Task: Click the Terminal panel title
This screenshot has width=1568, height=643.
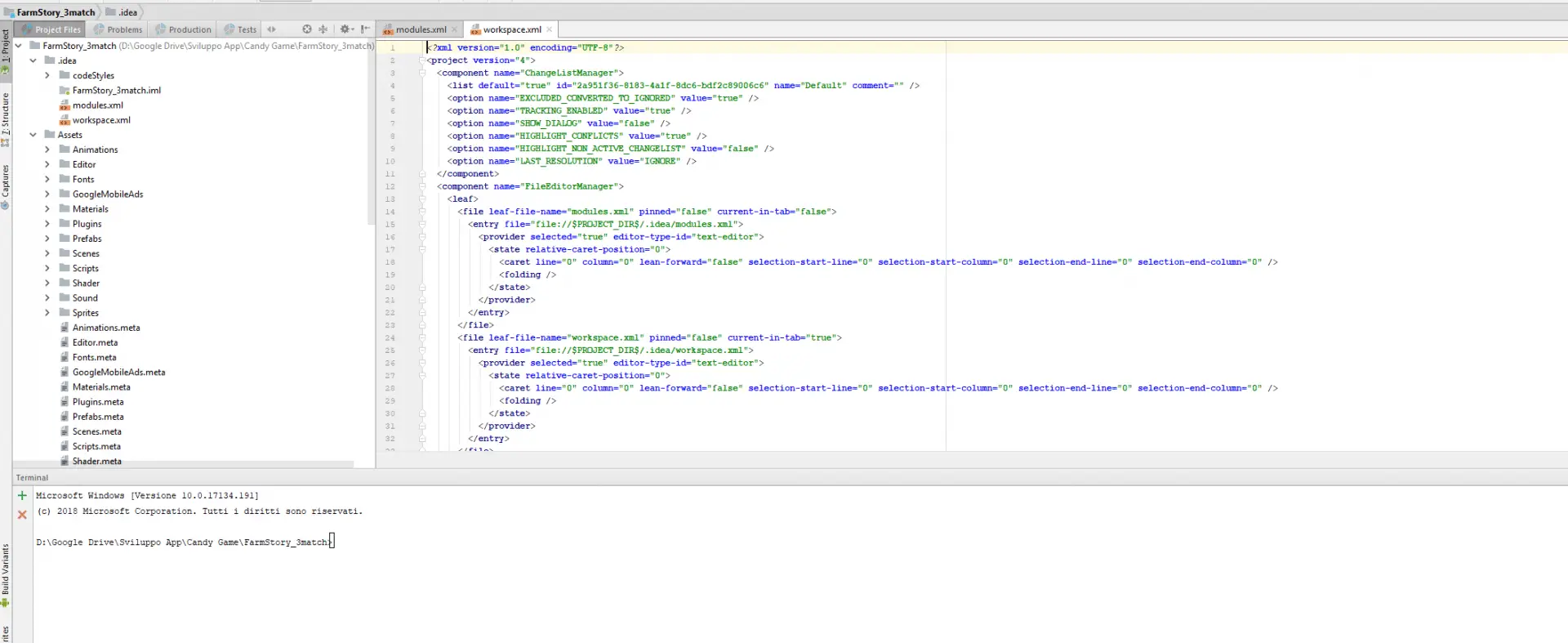Action: (x=32, y=478)
